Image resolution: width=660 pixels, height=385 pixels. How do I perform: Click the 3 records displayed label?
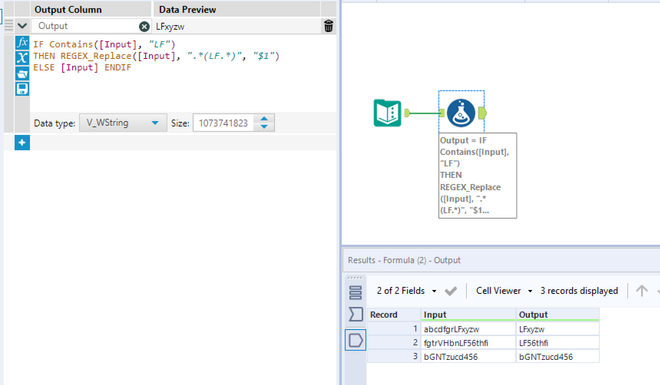(x=579, y=291)
